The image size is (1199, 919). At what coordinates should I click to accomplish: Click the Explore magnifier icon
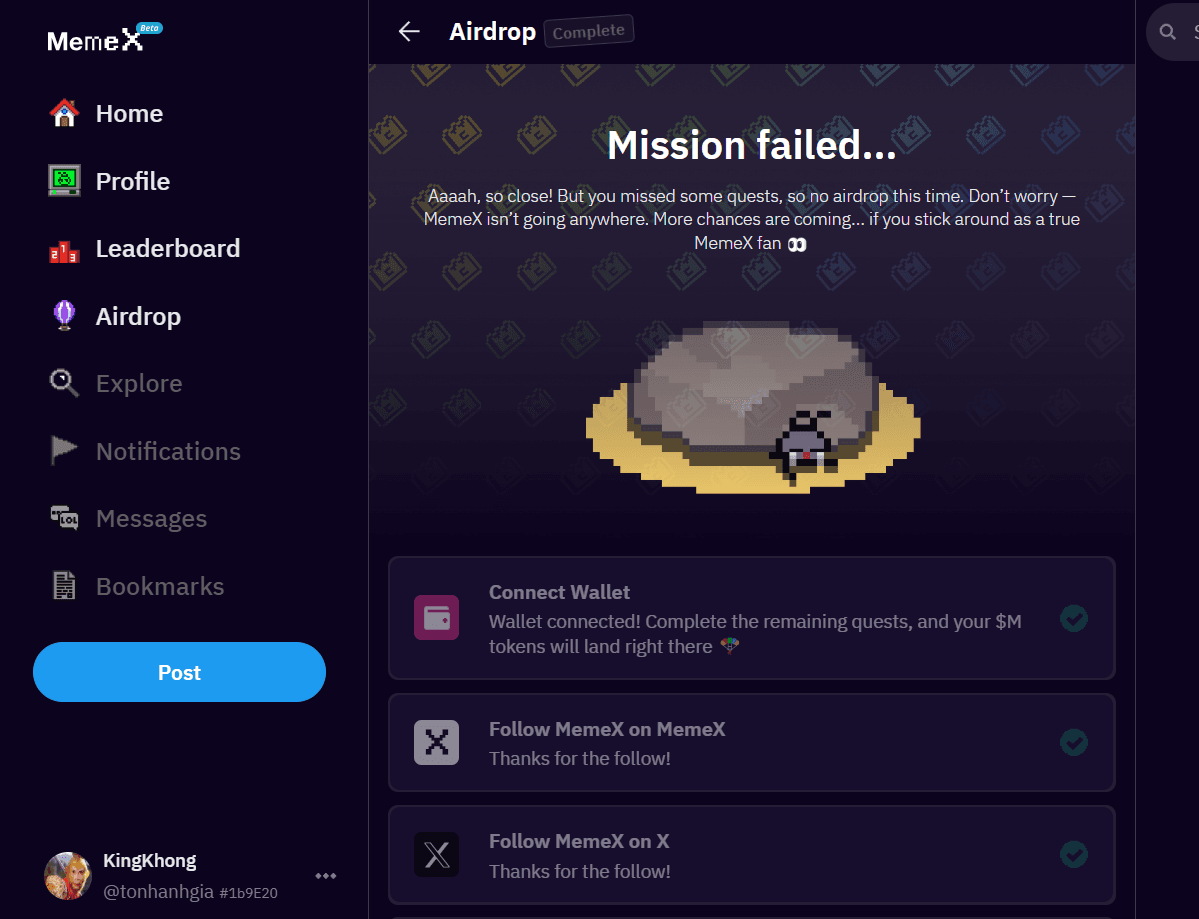tap(64, 383)
